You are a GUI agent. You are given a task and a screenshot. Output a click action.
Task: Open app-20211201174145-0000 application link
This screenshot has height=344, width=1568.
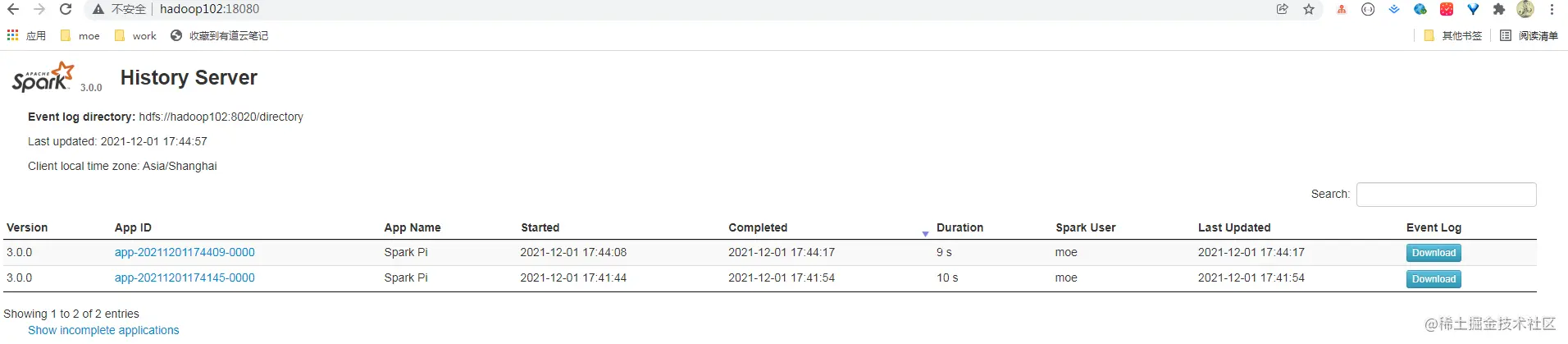point(185,277)
